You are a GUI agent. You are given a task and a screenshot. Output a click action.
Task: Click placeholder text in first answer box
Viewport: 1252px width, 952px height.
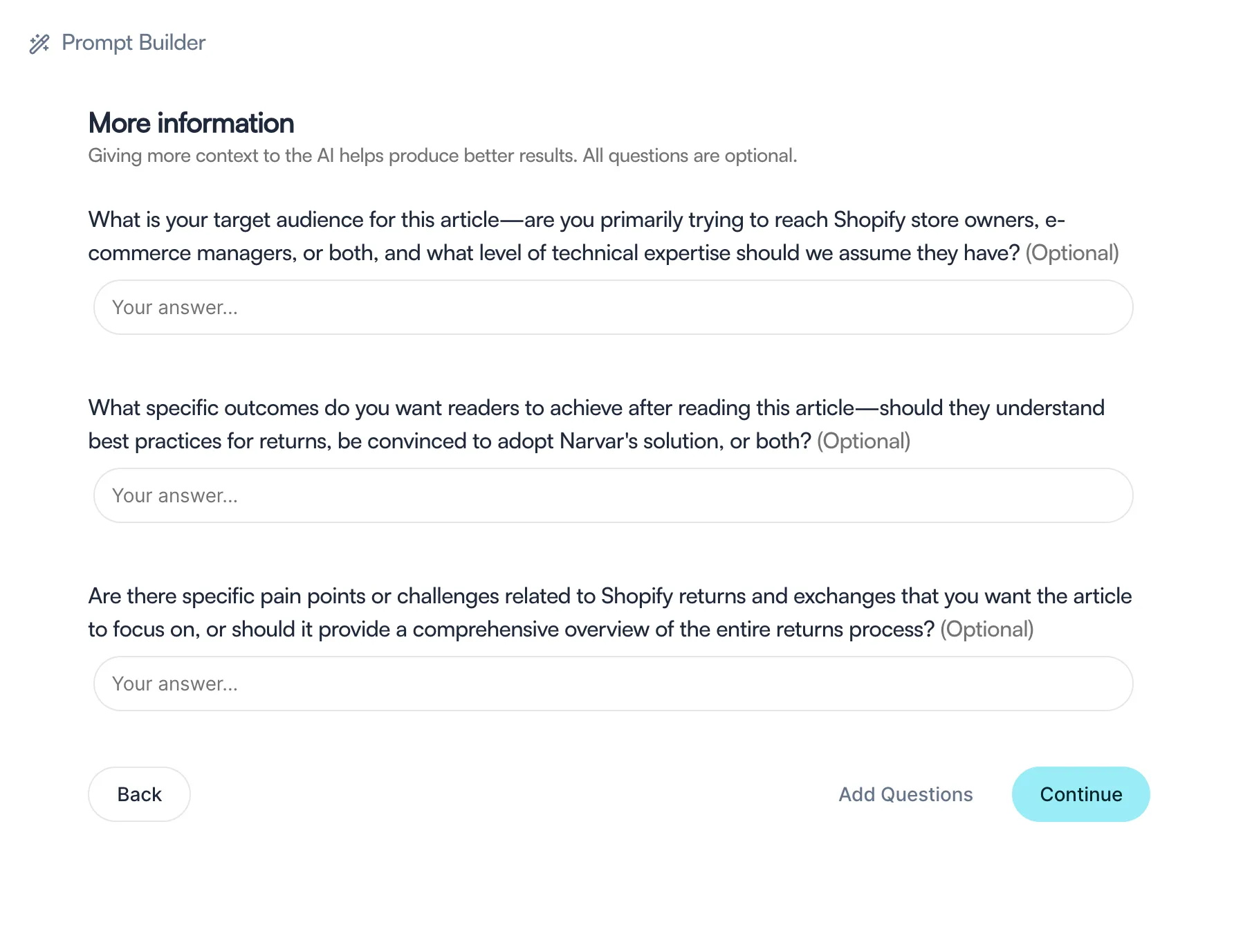[175, 307]
